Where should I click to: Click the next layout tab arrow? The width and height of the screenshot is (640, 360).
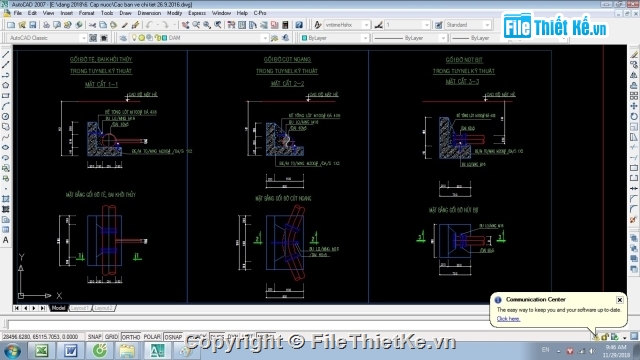pos(34,308)
